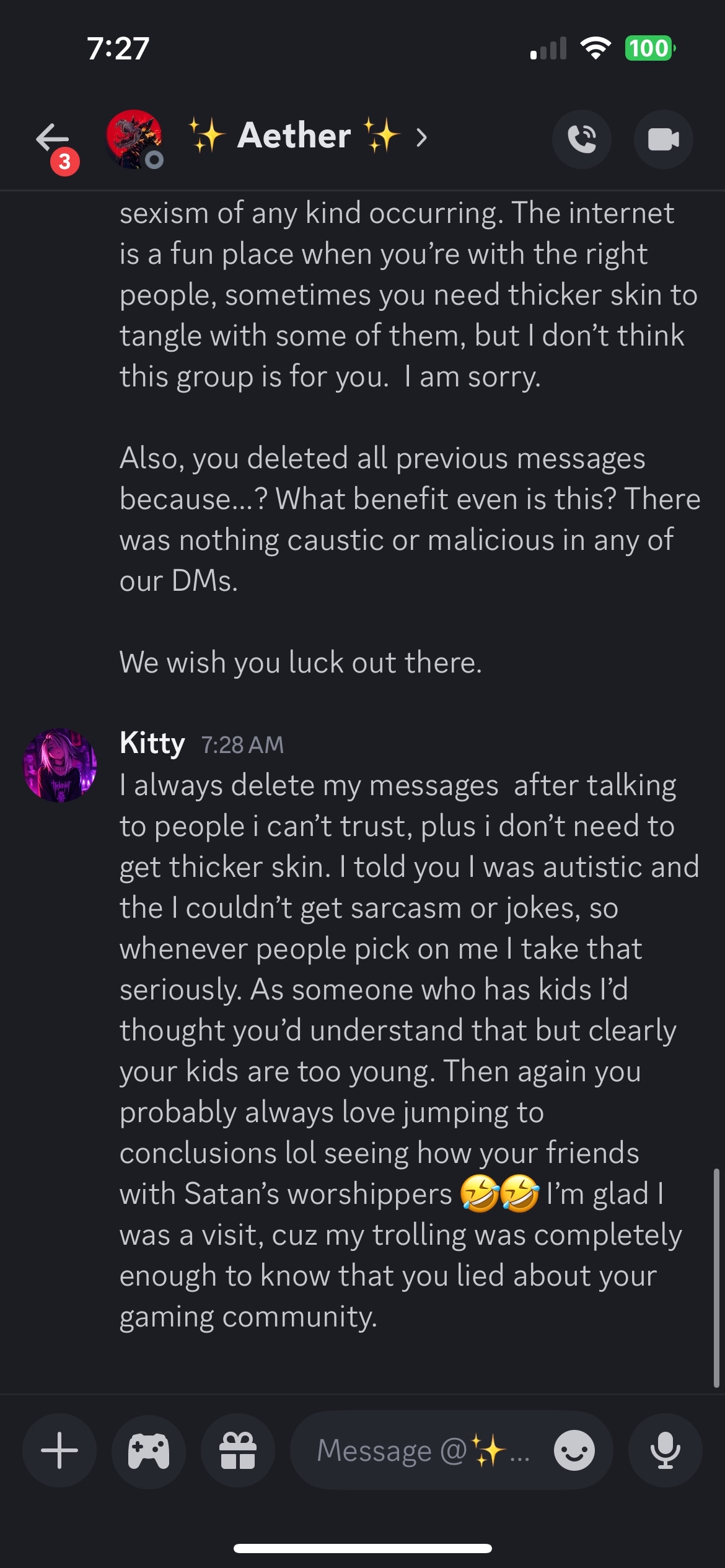Tap the 7:28 AM message timestamp
Screen dimensions: 725x1568
[x=242, y=745]
